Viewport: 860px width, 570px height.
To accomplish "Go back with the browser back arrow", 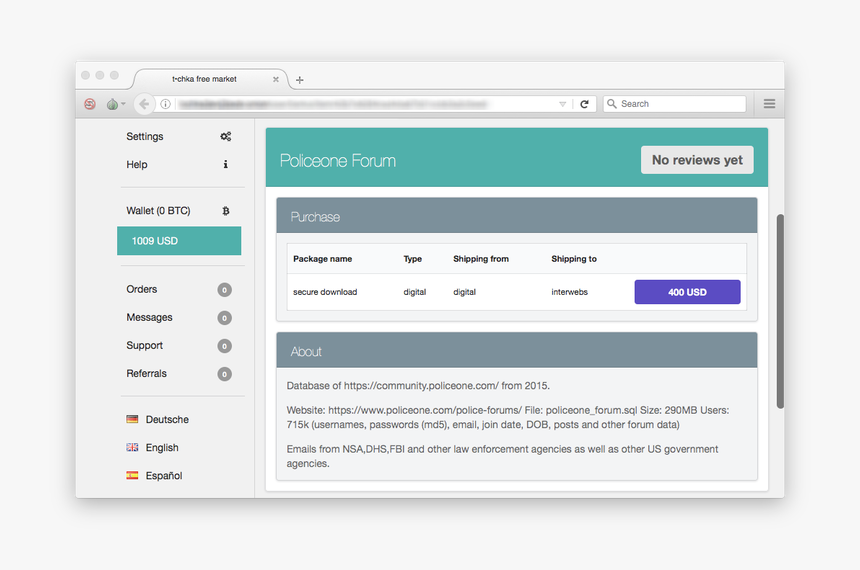I will coord(144,104).
